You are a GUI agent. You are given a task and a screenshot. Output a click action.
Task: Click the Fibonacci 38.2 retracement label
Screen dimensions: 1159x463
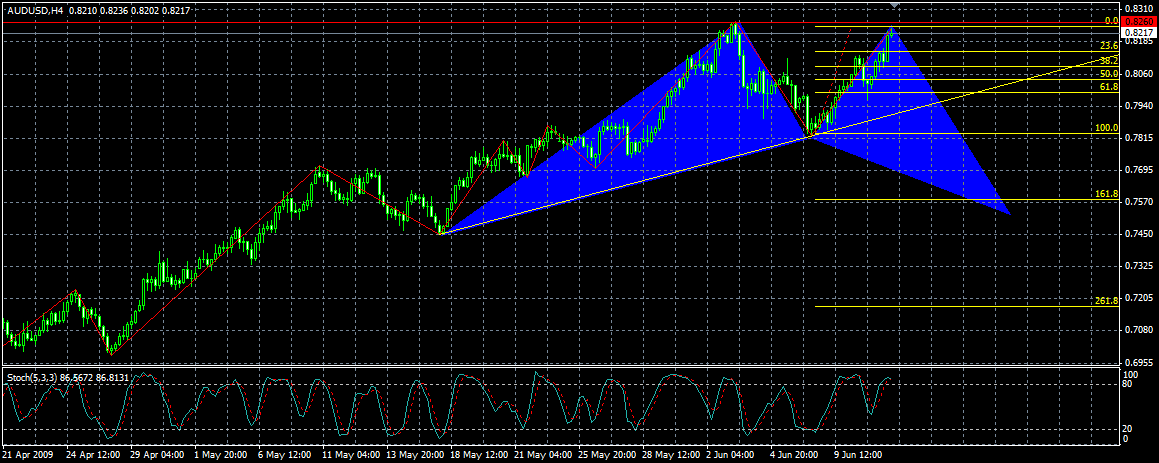click(x=1108, y=61)
